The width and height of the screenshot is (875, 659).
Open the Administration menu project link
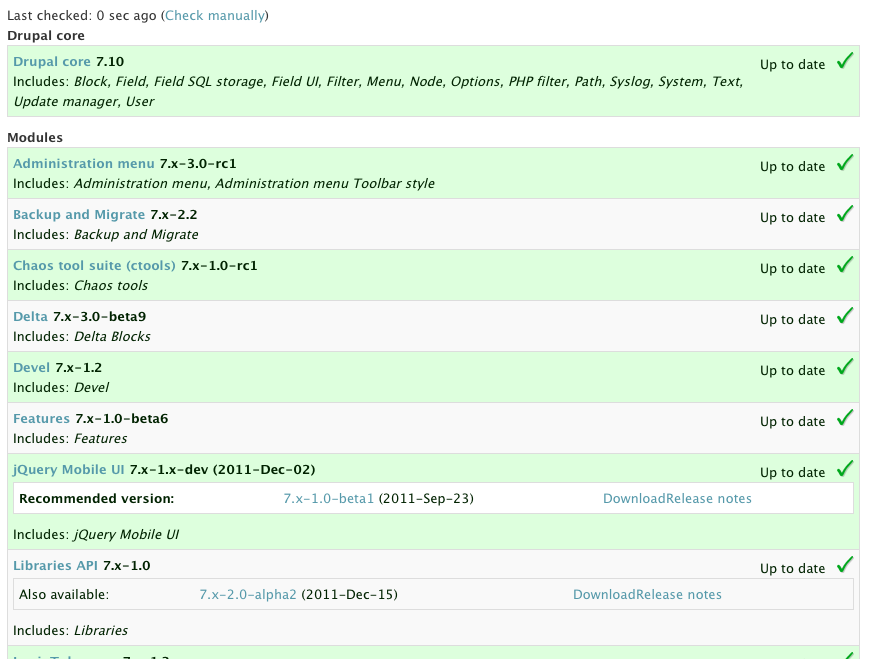point(84,163)
